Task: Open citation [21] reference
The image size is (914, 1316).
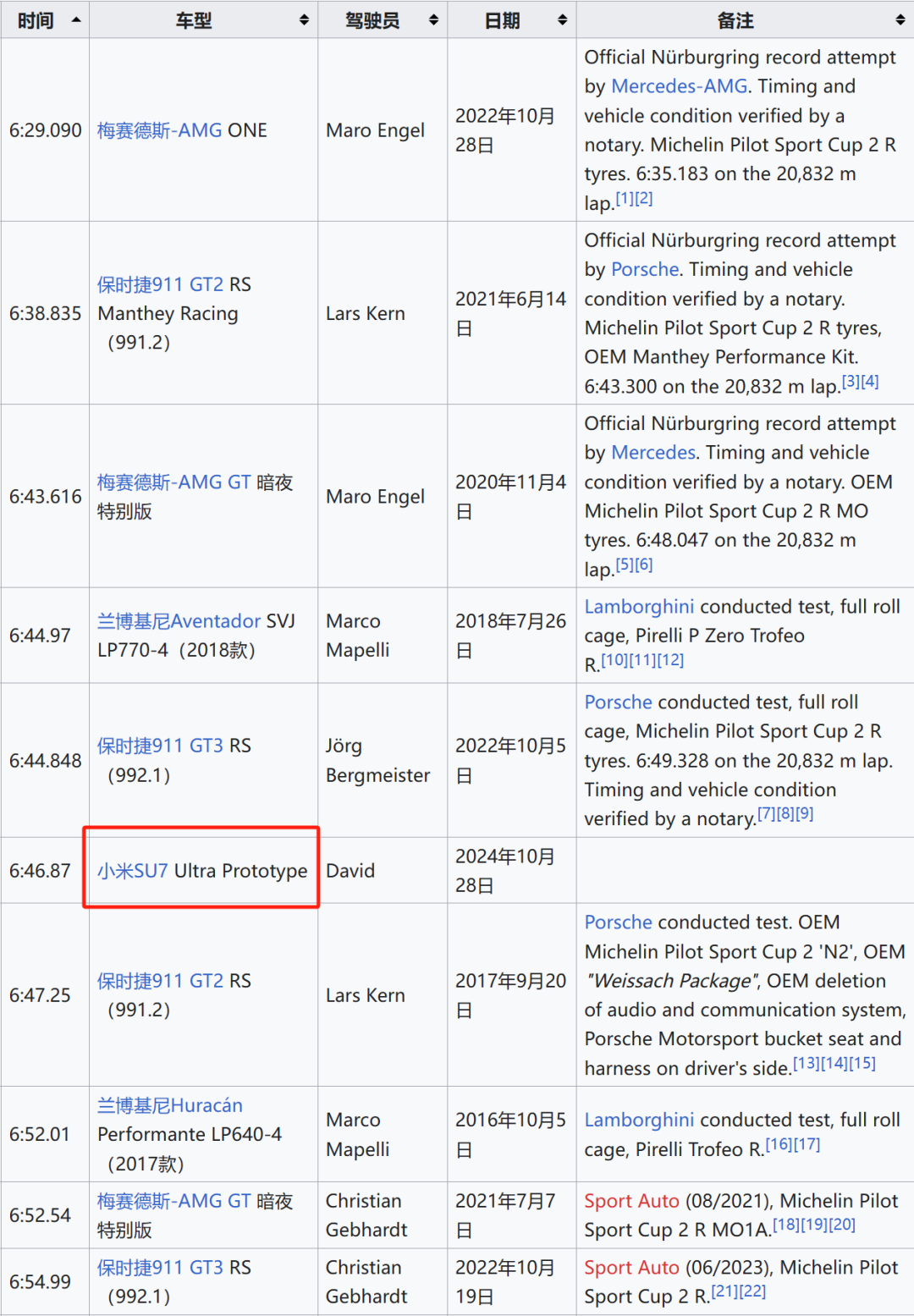Action: pos(724,1292)
